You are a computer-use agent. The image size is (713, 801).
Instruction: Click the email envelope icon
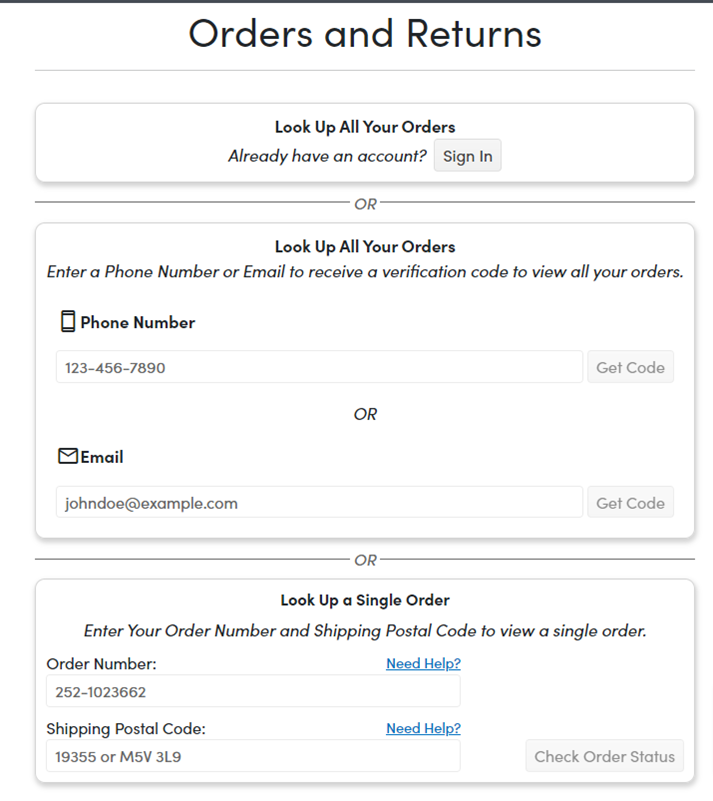(68, 456)
